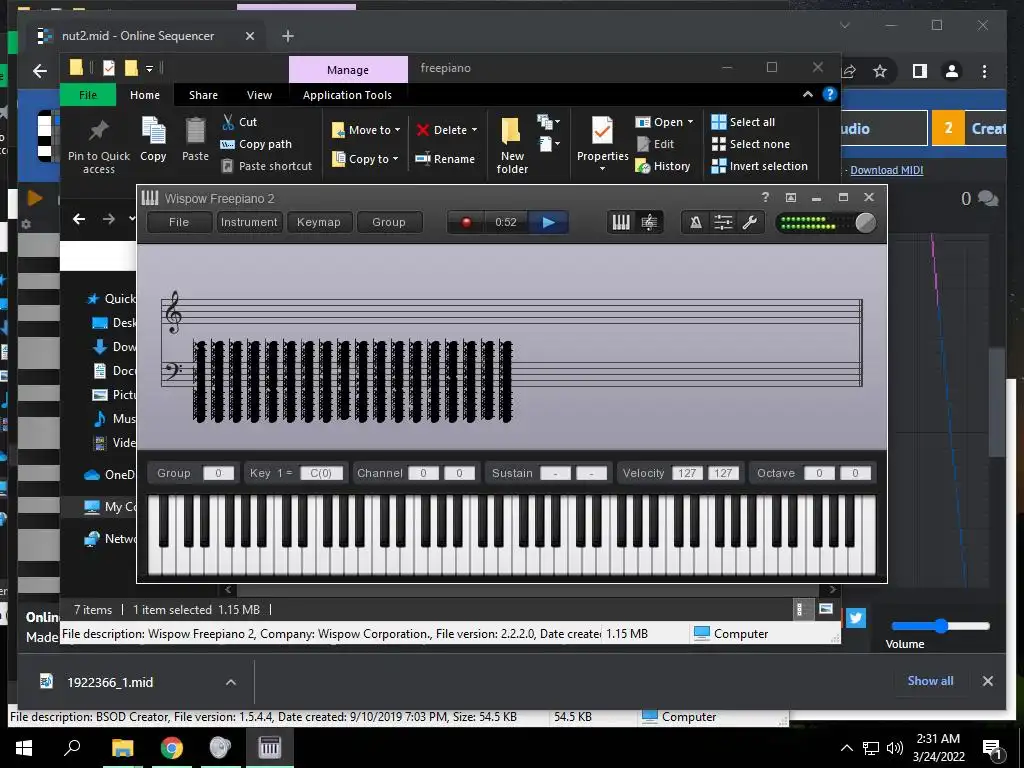1024x768 pixels.
Task: Select Network in the navigation pane
Action: 111,538
